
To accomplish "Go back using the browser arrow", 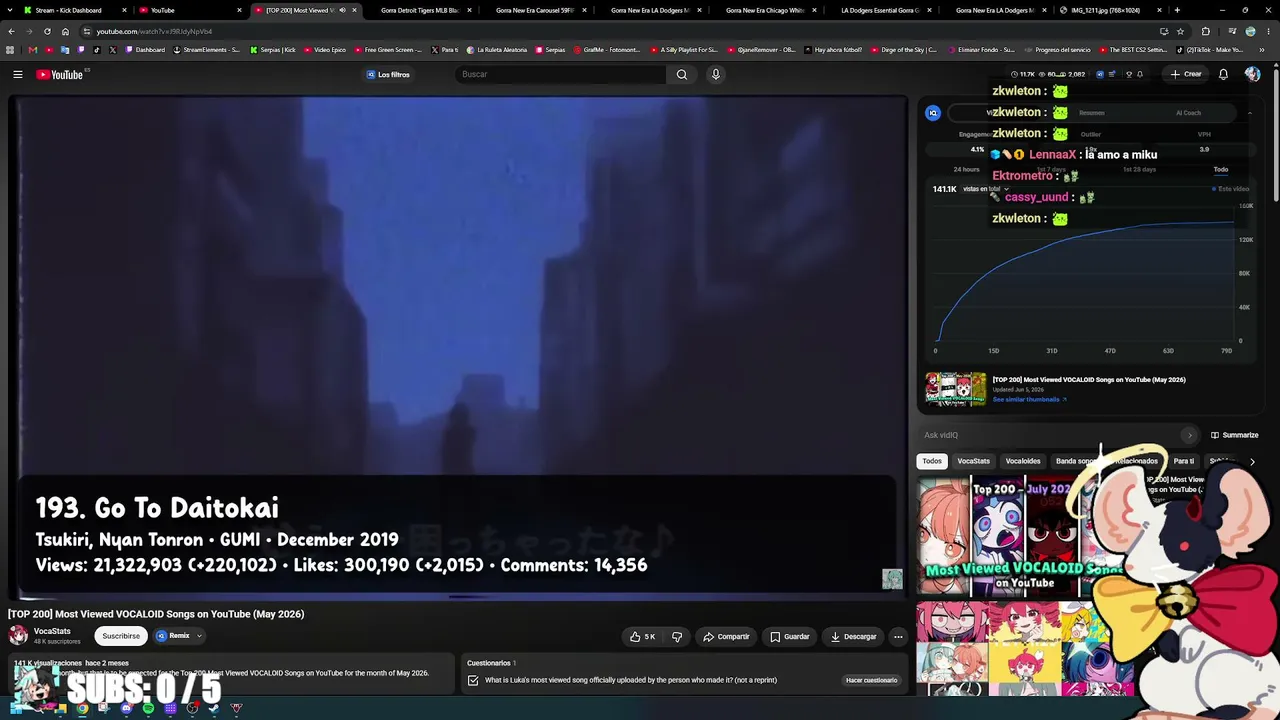I will point(11,31).
